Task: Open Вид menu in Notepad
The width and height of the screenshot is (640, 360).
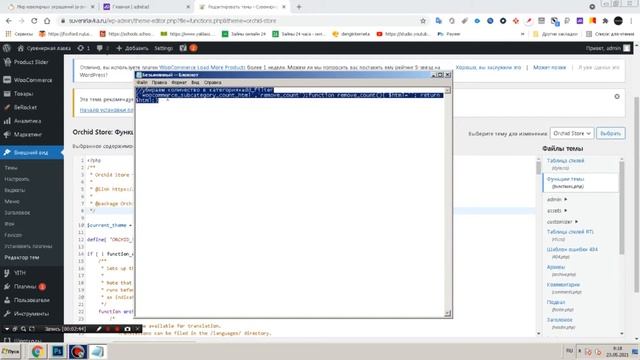Action: point(195,82)
